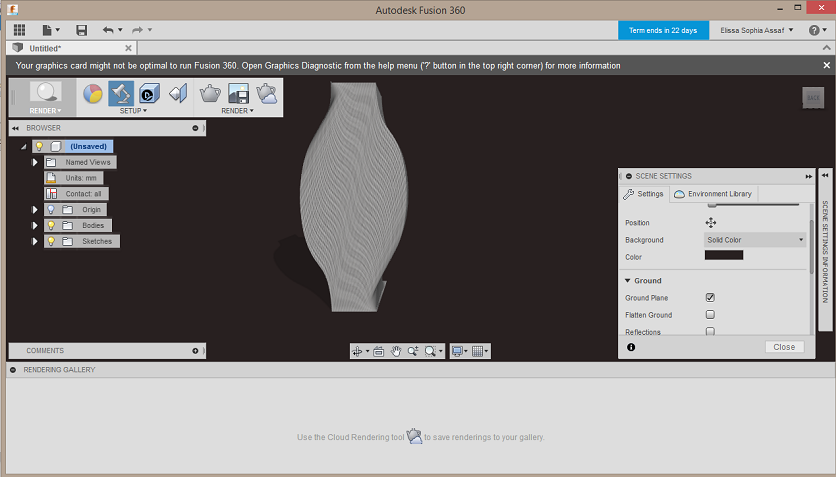Select the Zoom Window/Fit tool
This screenshot has width=836, height=477.
click(x=430, y=351)
